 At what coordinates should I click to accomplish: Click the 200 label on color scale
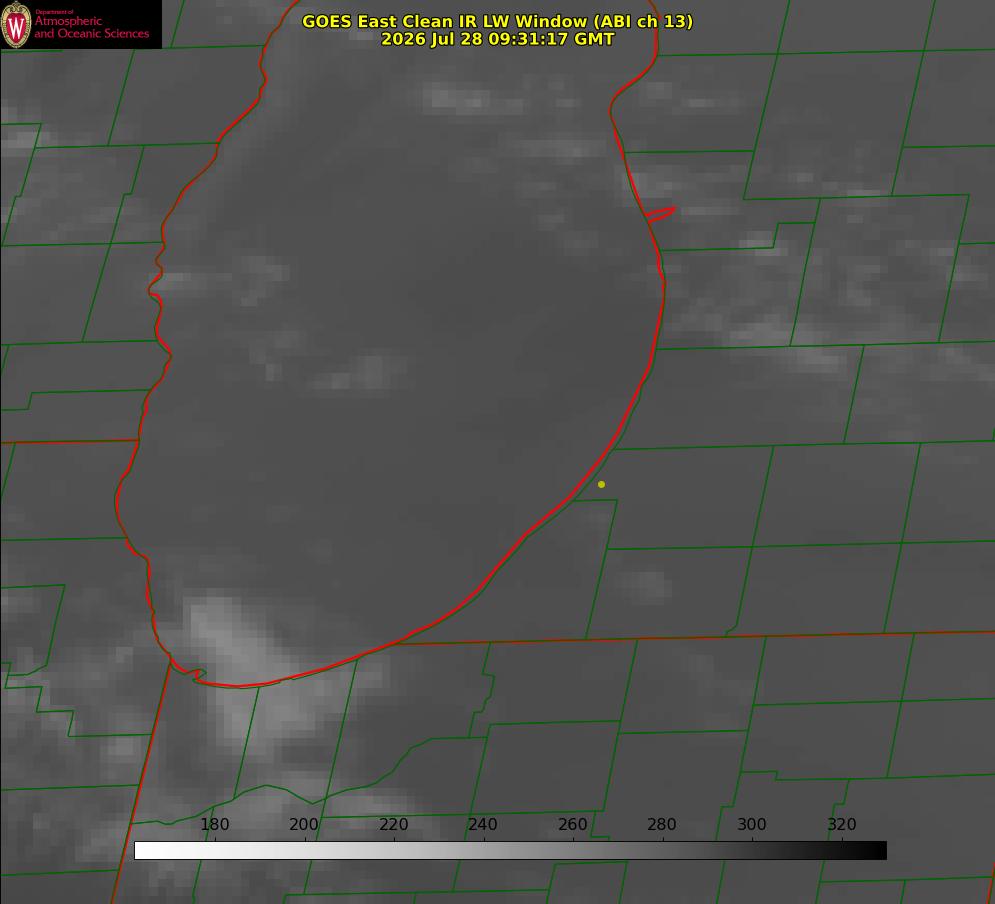point(304,824)
